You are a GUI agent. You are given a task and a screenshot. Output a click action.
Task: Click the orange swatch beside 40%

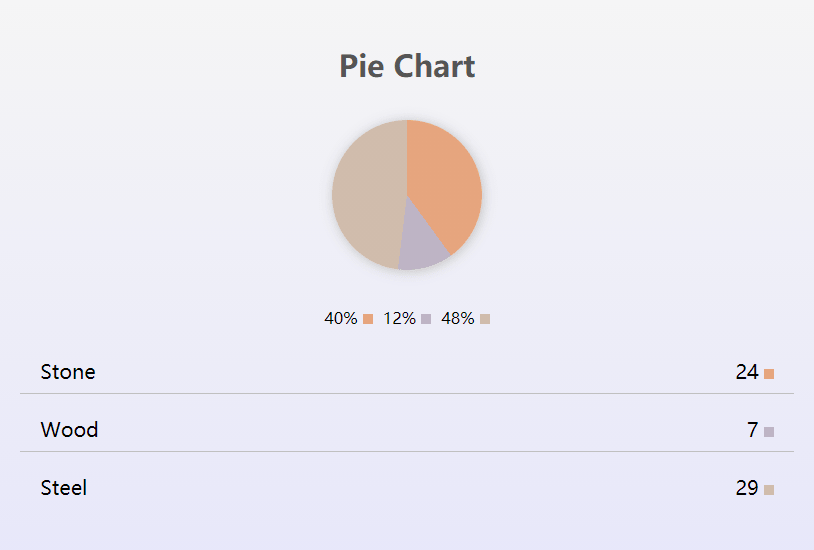[x=368, y=319]
